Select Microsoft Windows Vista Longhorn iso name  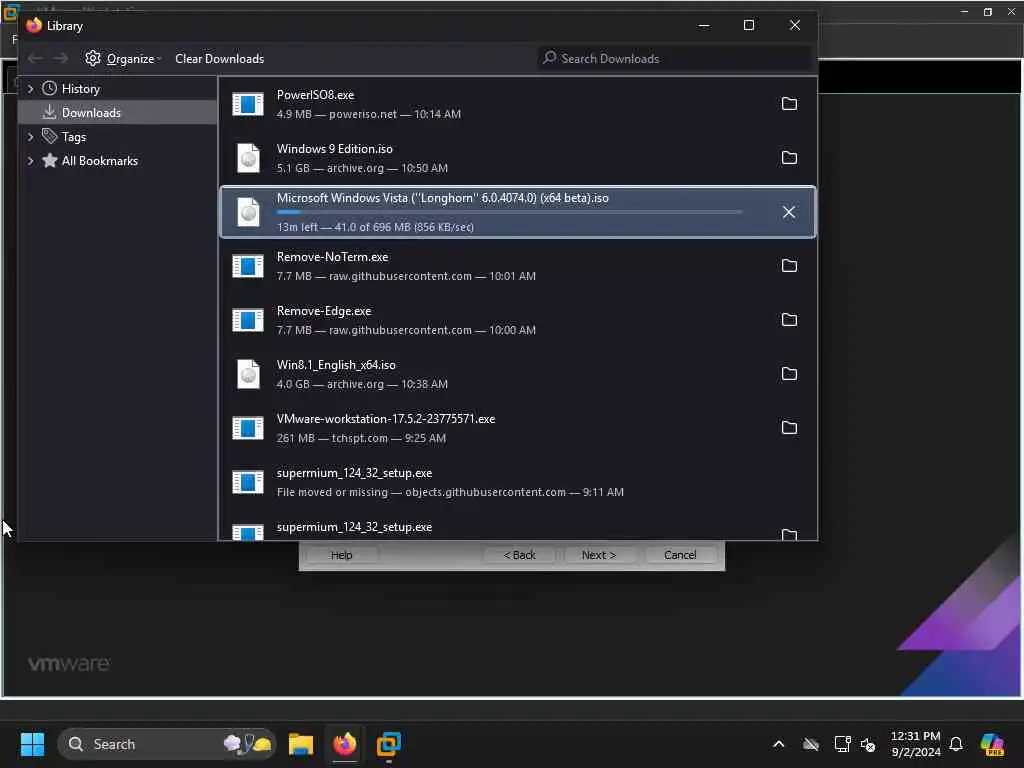click(443, 198)
